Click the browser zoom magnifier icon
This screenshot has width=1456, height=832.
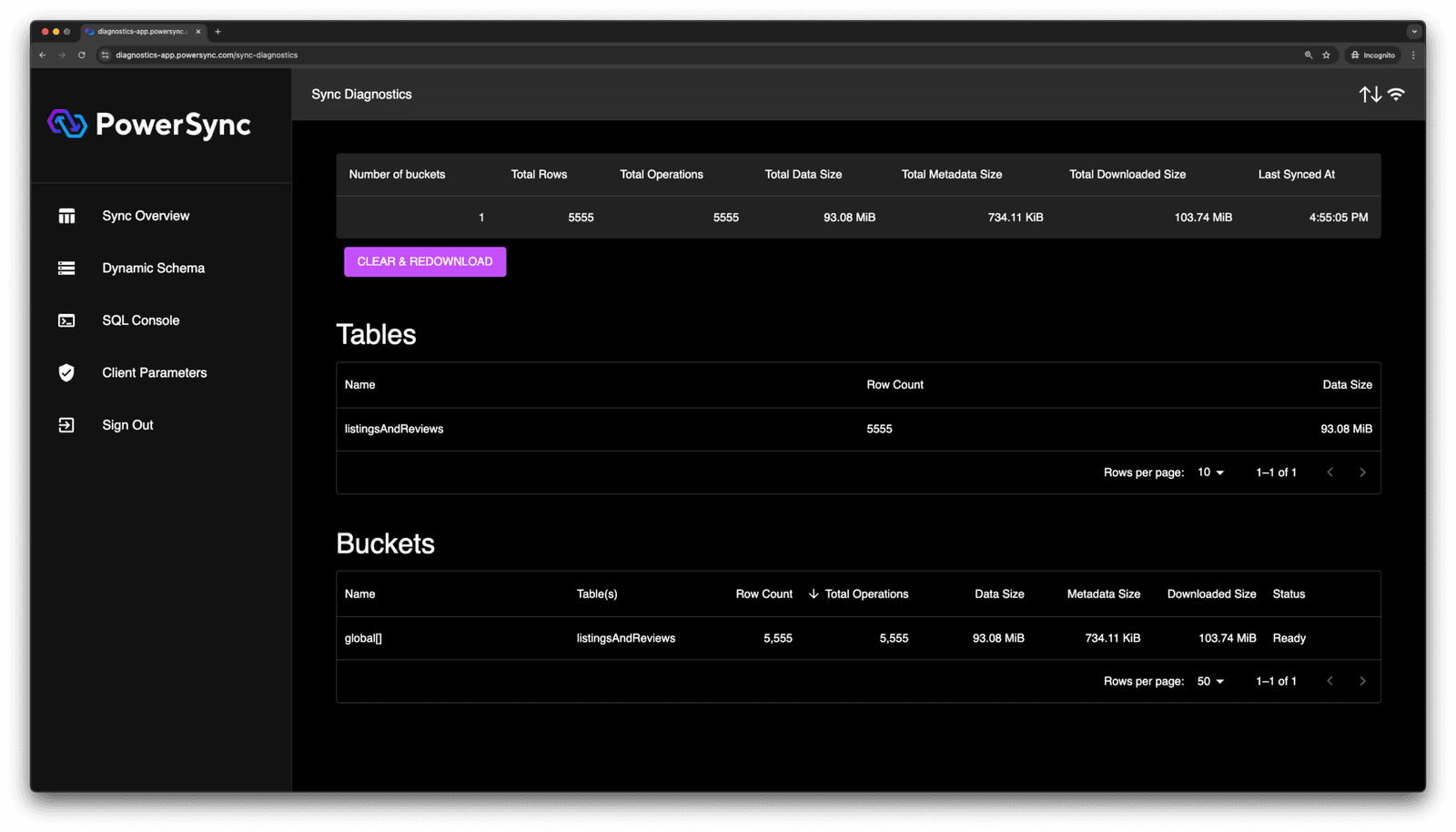[x=1309, y=56]
